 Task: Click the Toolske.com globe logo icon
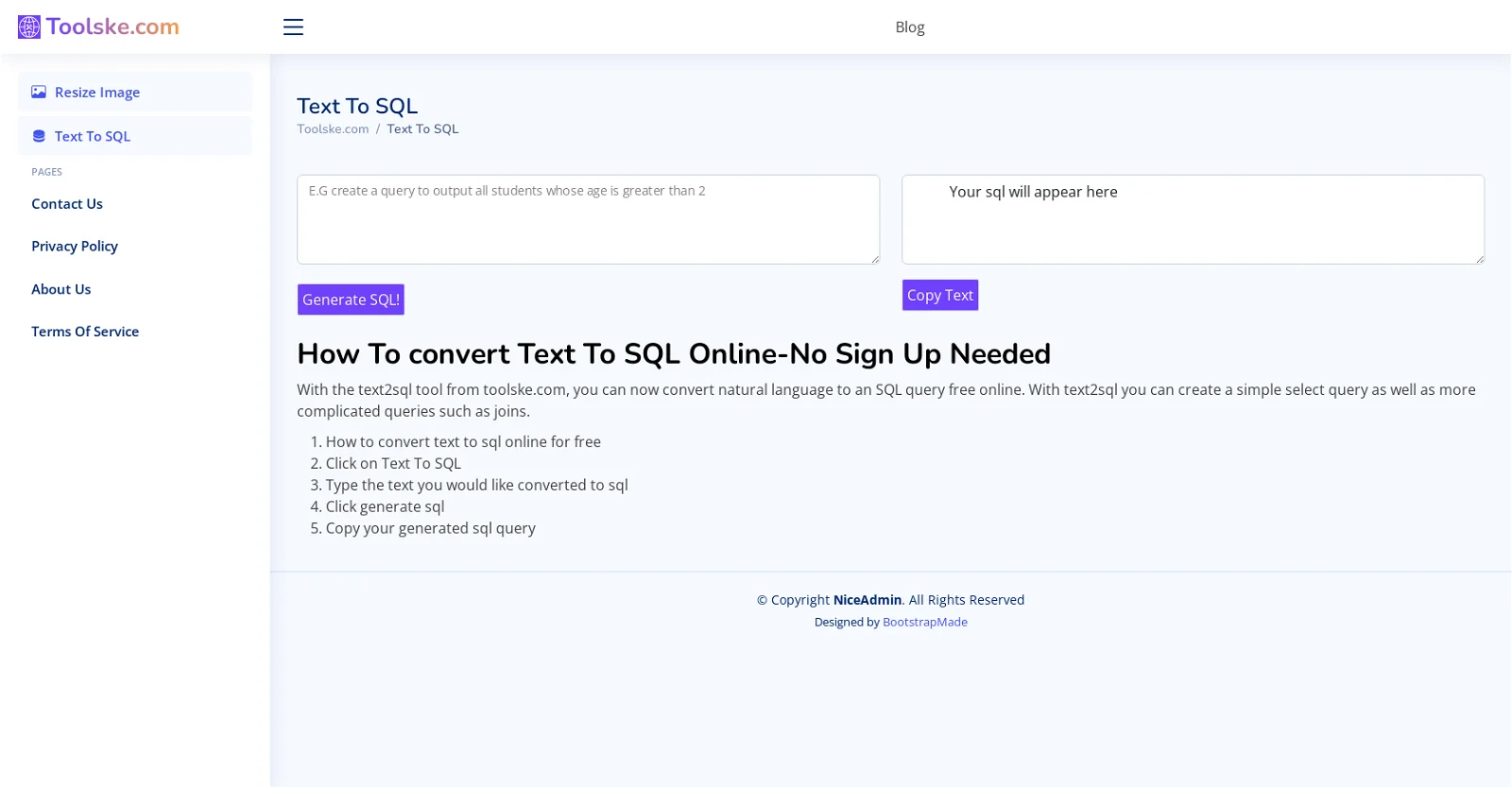28,26
